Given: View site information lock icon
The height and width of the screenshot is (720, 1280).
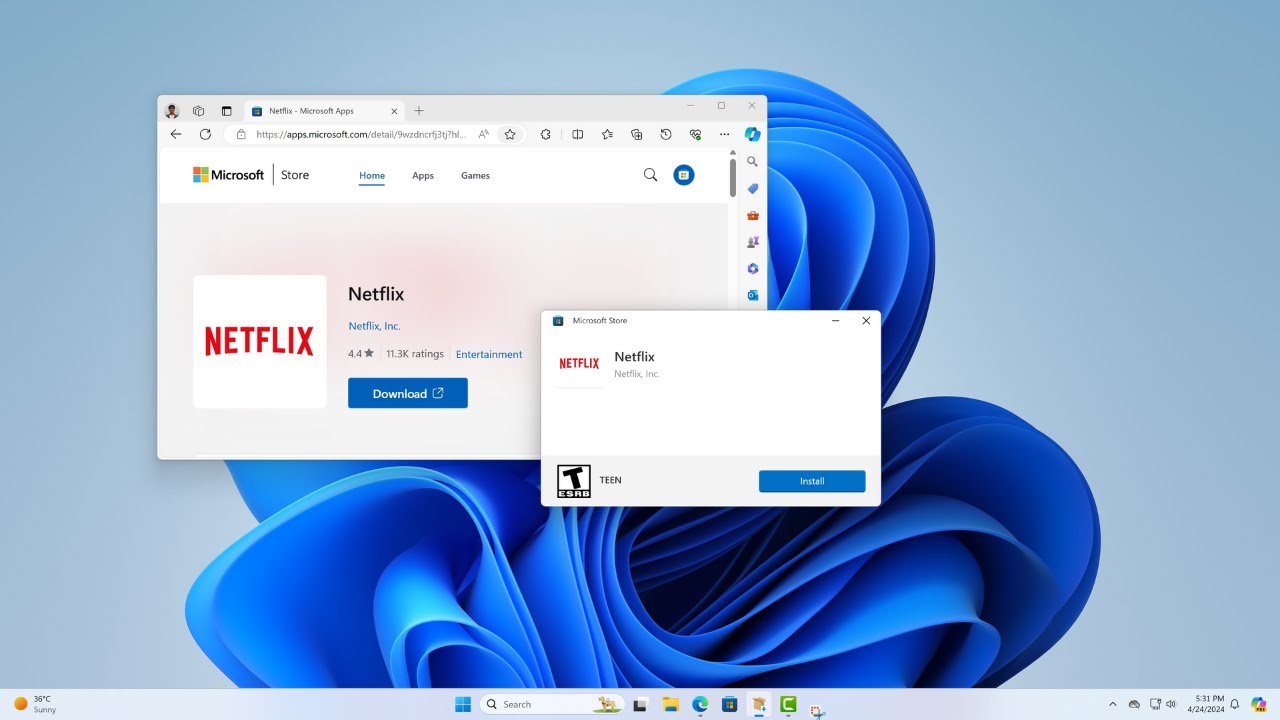Looking at the screenshot, I should click(x=240, y=134).
